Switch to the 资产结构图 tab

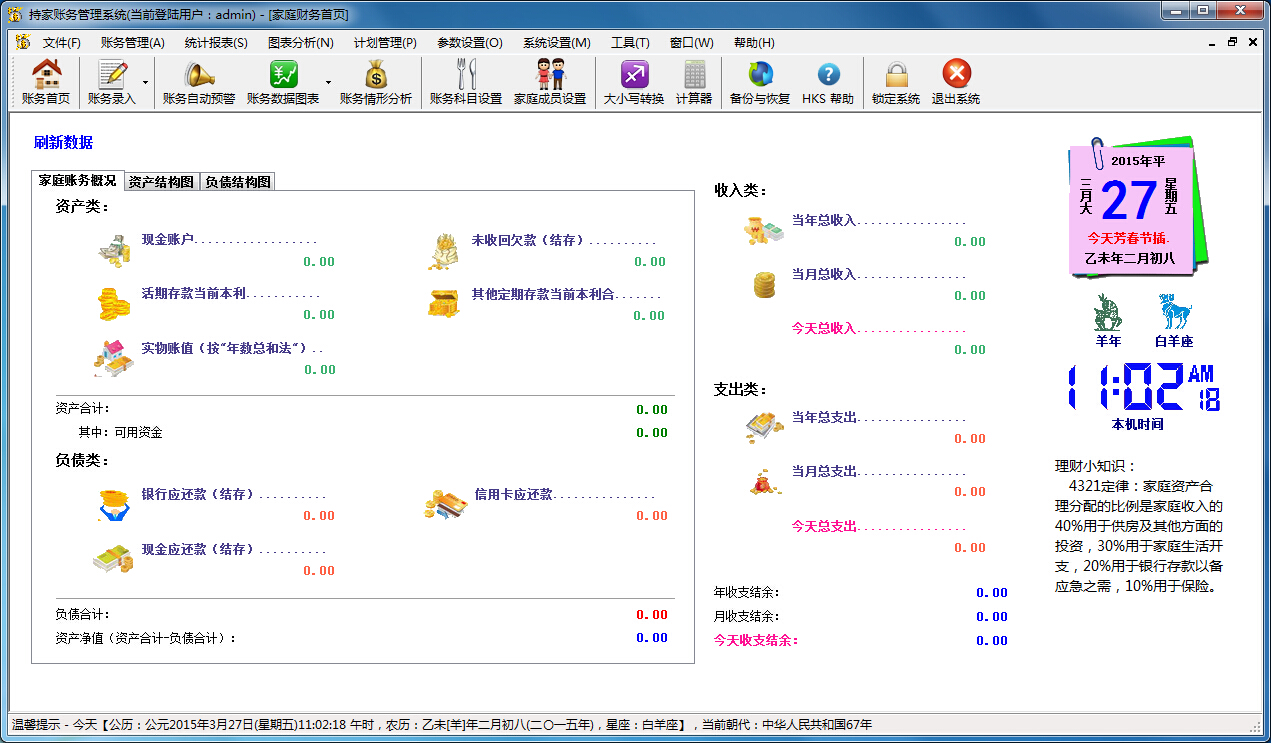160,182
